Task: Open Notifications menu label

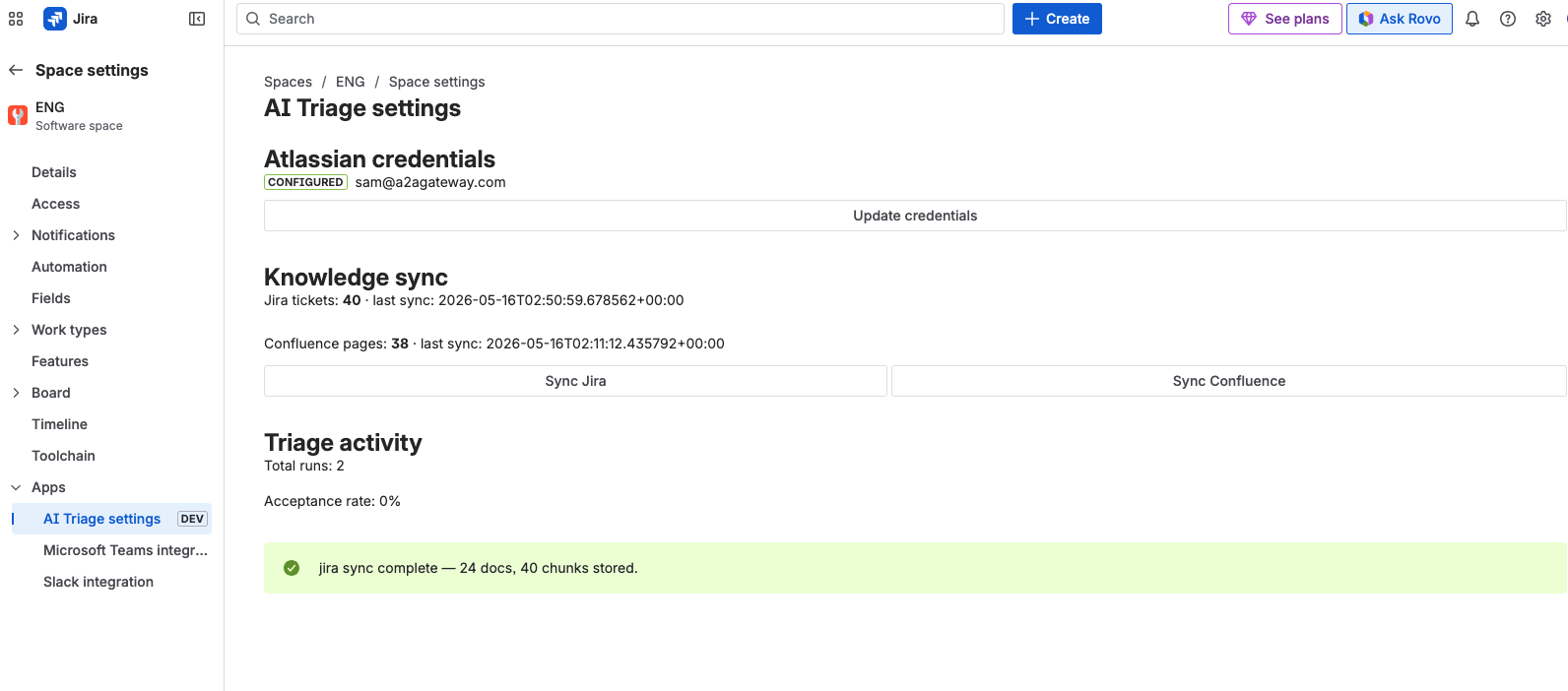Action: tap(73, 235)
